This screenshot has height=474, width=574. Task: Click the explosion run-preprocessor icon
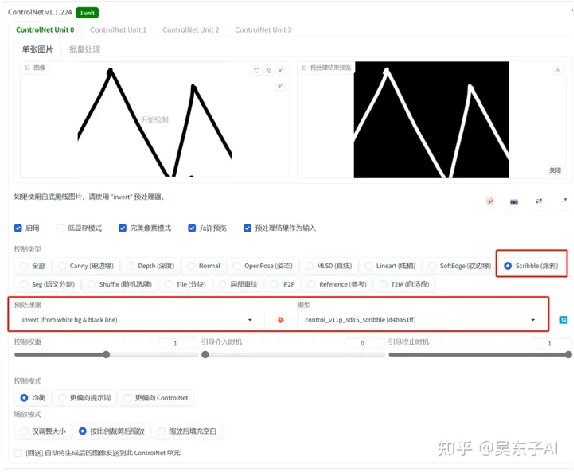(280, 320)
